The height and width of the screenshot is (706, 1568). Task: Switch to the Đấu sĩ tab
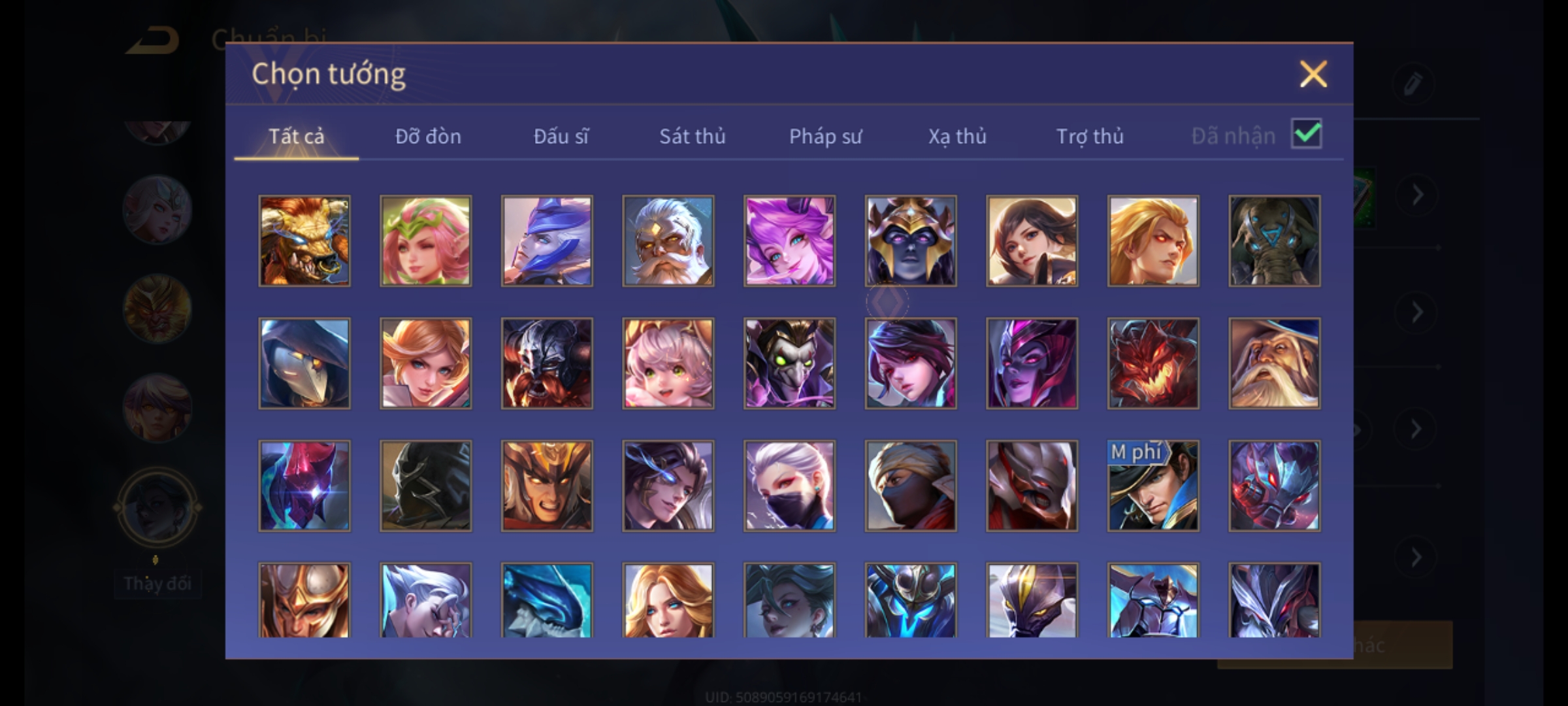tap(561, 136)
